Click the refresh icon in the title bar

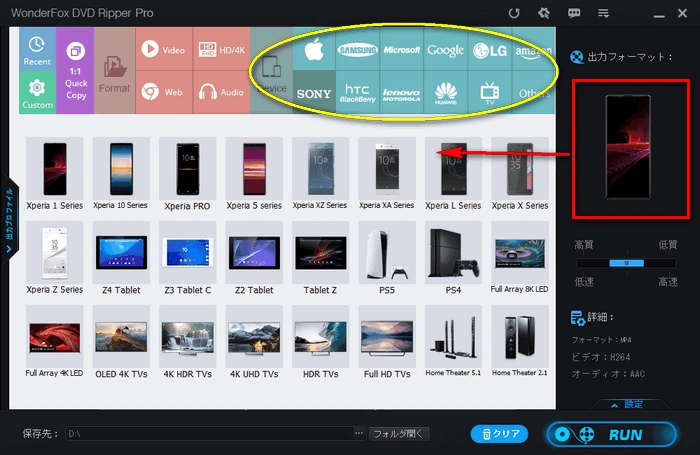tap(514, 13)
